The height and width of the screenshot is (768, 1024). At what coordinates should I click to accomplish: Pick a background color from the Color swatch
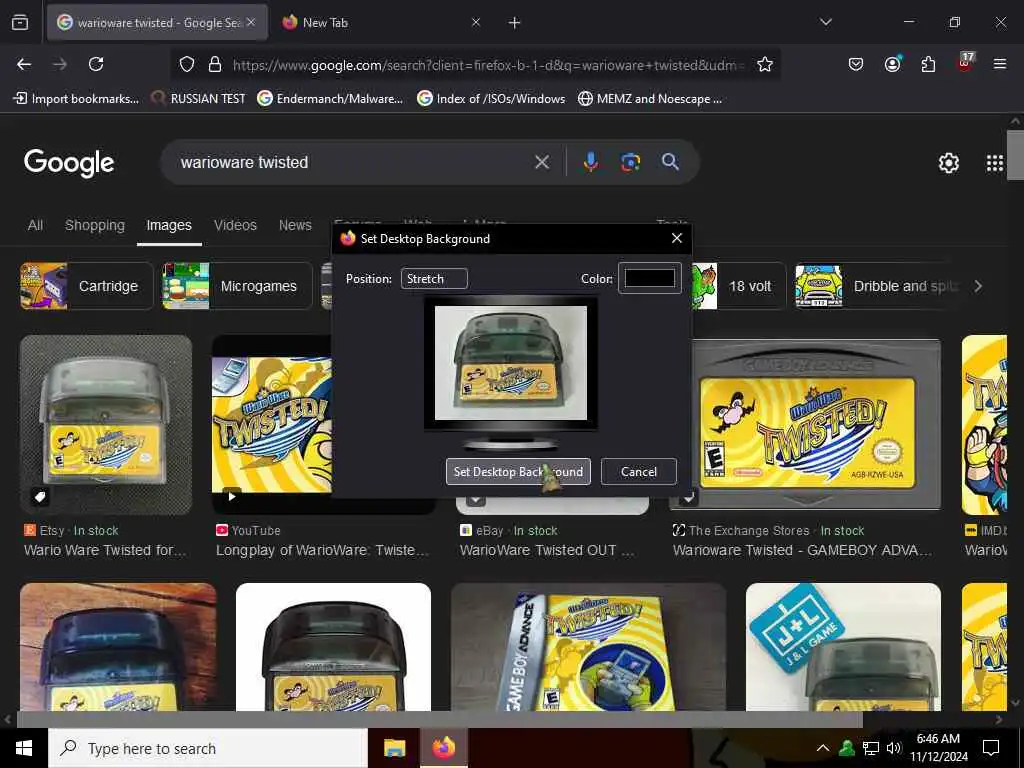[x=650, y=278]
